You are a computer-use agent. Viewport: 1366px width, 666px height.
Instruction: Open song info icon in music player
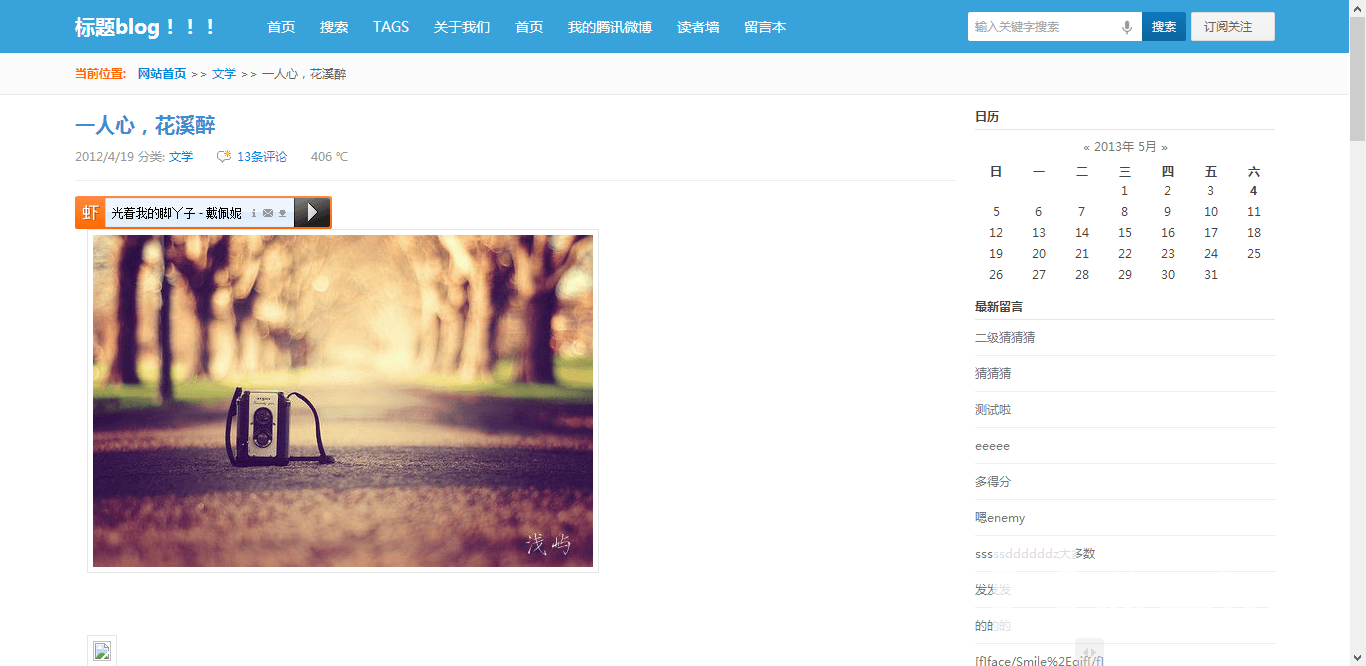coord(254,213)
